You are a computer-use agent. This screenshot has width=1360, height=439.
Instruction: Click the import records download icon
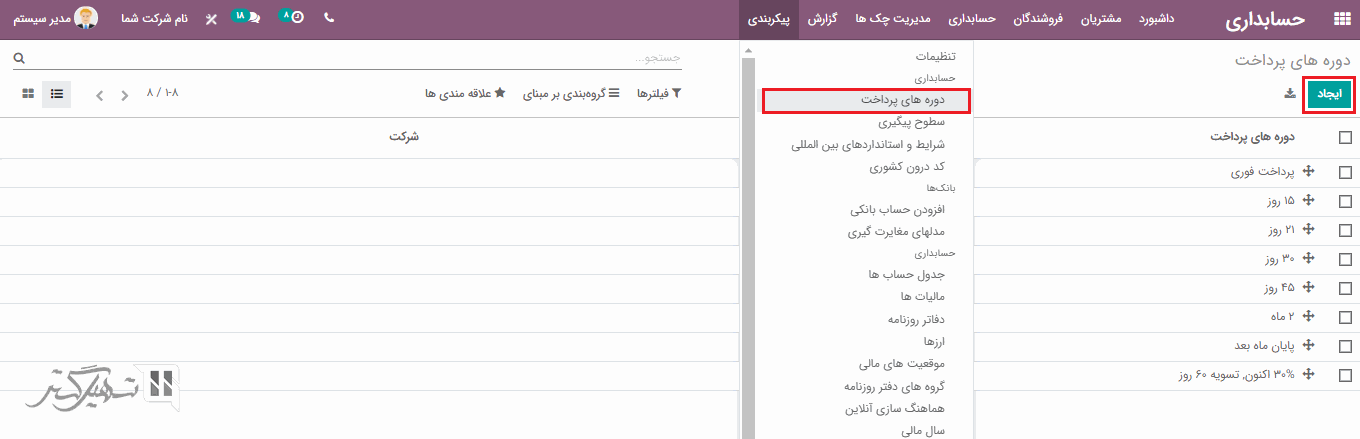[1290, 93]
